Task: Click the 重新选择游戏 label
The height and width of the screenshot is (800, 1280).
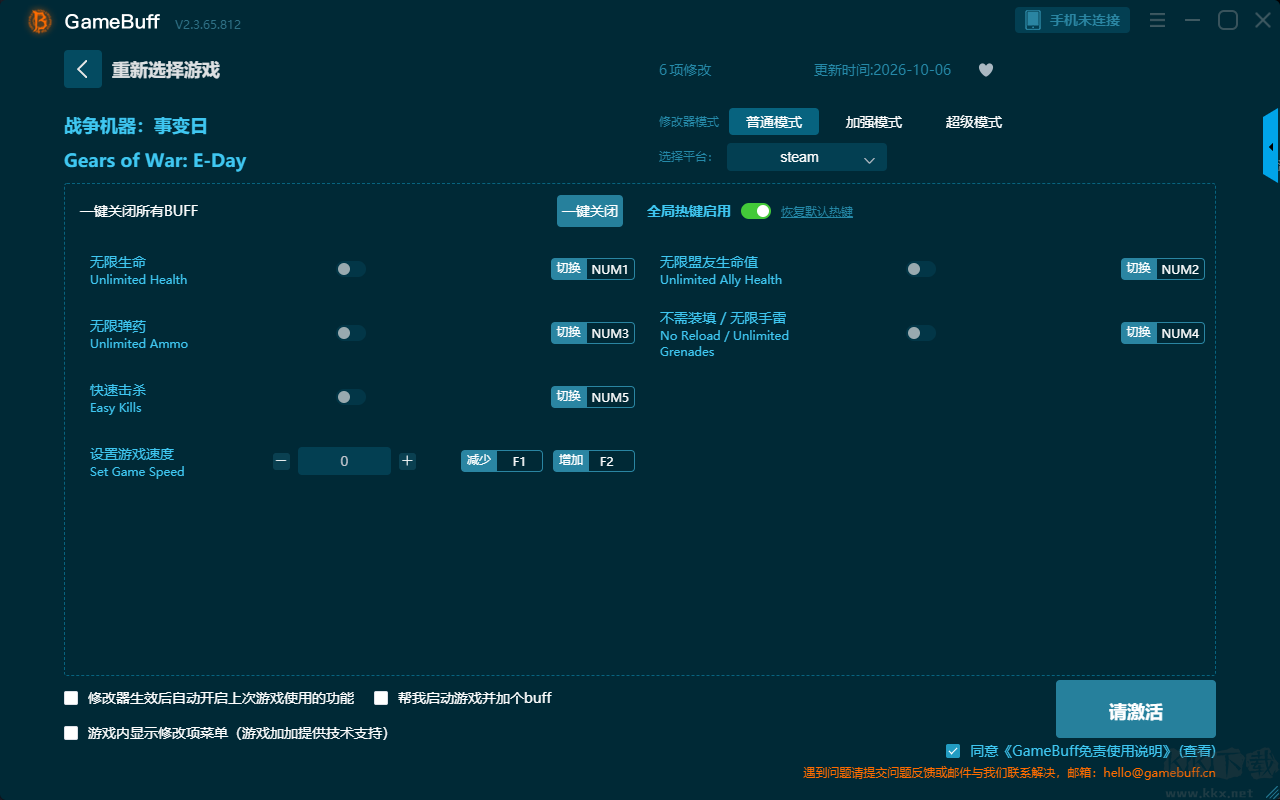Action: [x=166, y=70]
